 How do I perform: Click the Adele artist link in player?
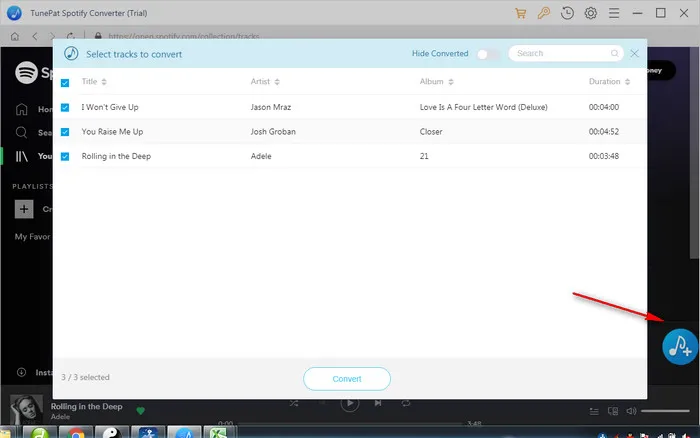[x=60, y=417]
